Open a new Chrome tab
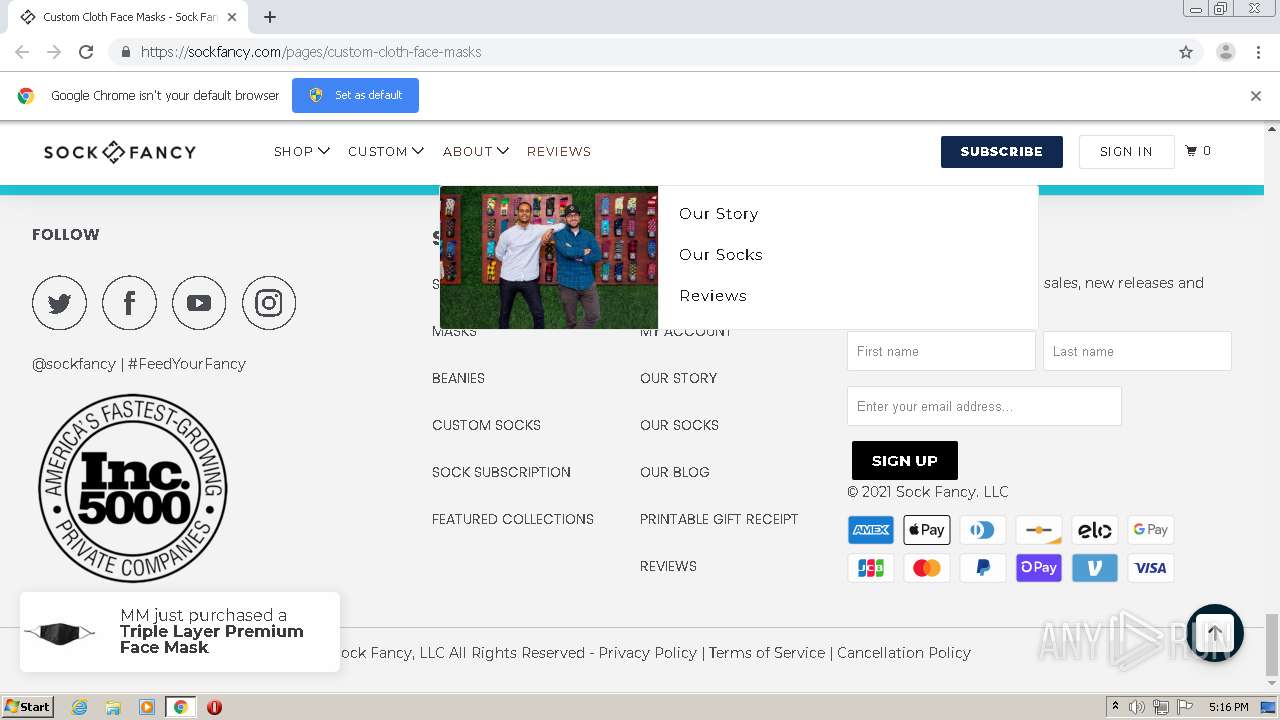This screenshot has height=720, width=1280. coord(270,17)
